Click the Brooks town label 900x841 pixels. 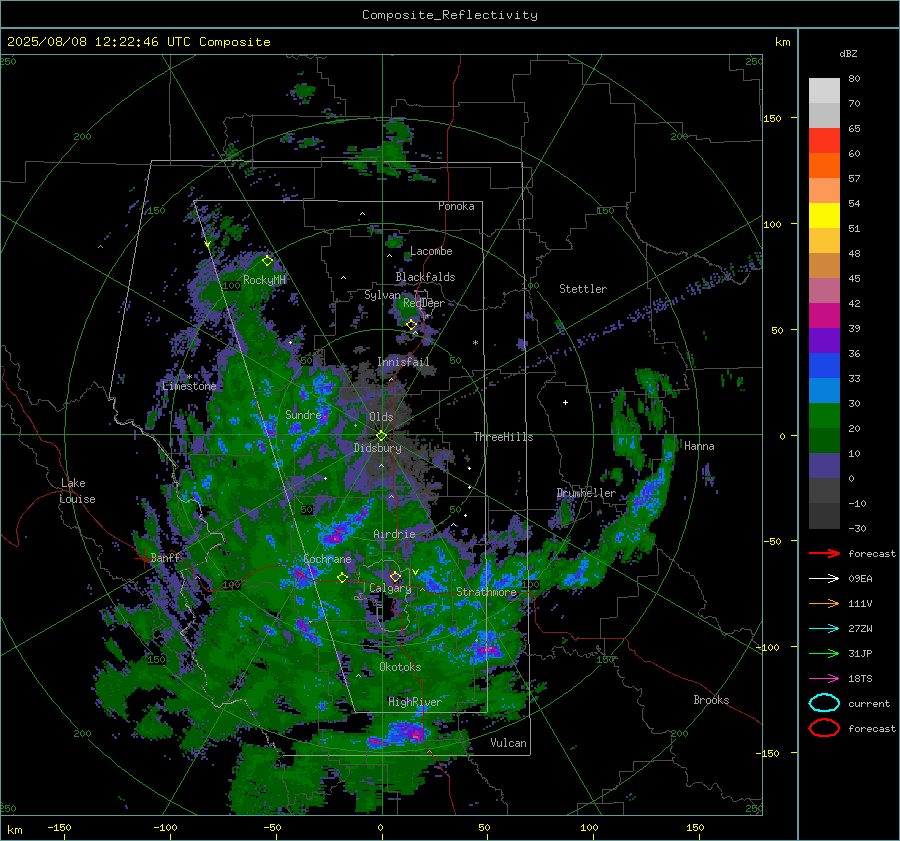pos(711,700)
